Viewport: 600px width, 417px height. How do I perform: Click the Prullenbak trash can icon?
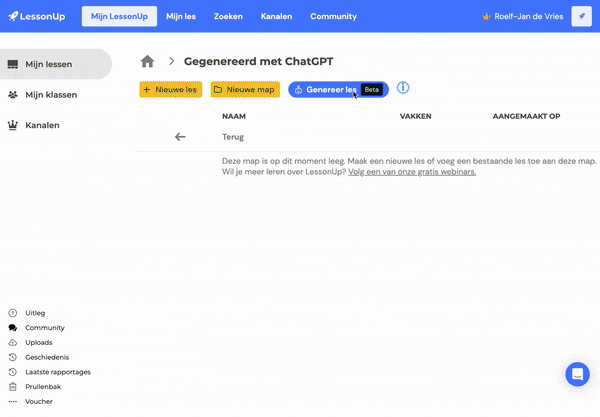[13, 387]
